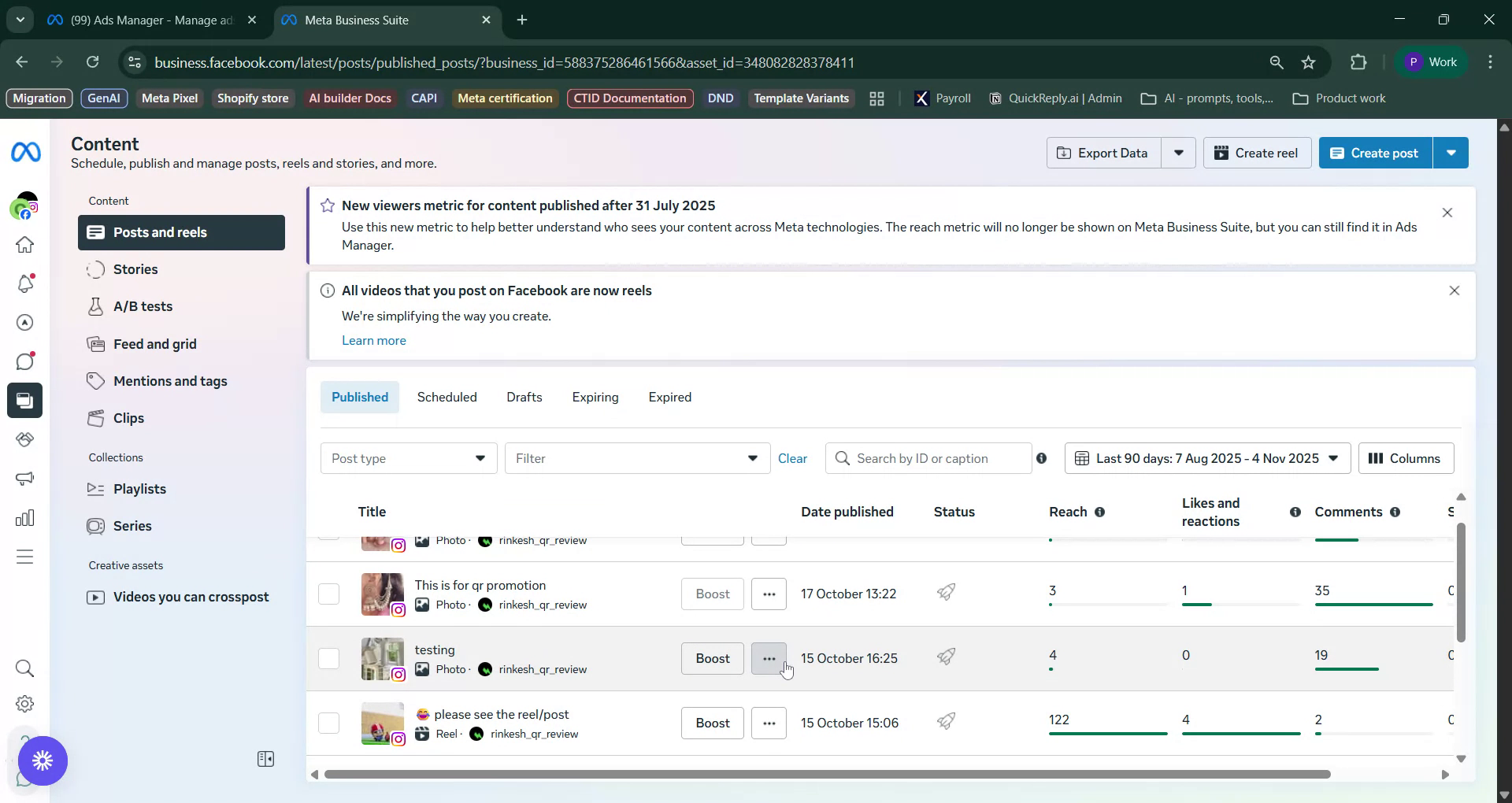Switch to the Scheduled tab

pyautogui.click(x=447, y=397)
